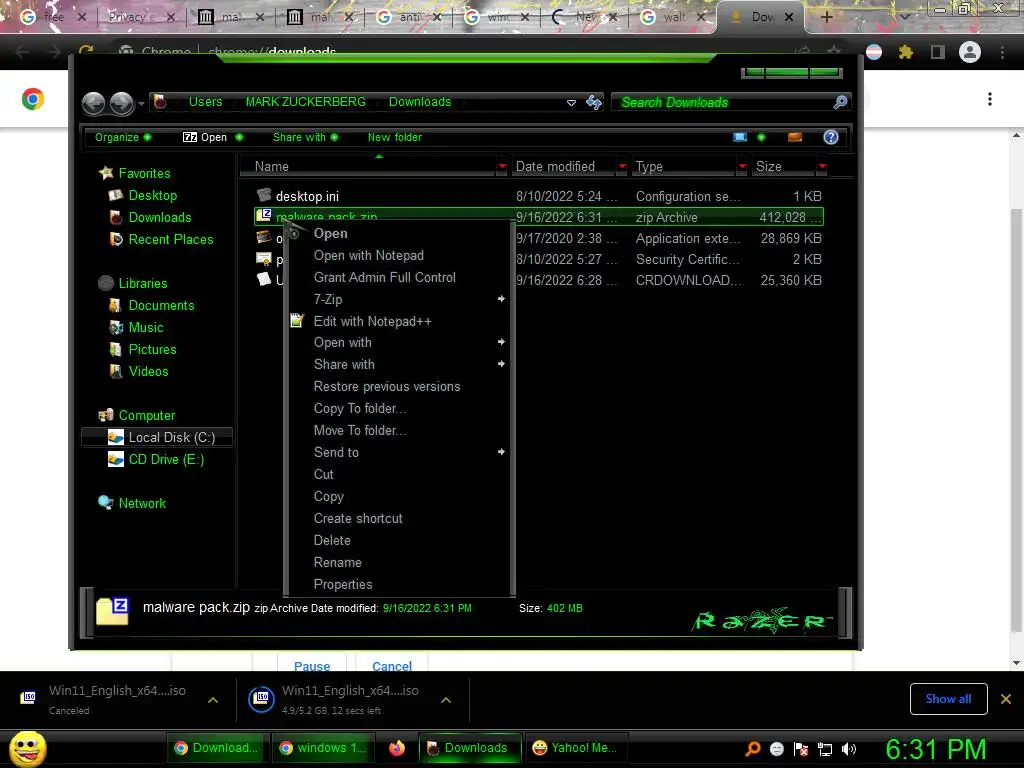The height and width of the screenshot is (768, 1024).
Task: Open the view options dropdown arrow
Action: 761,137
